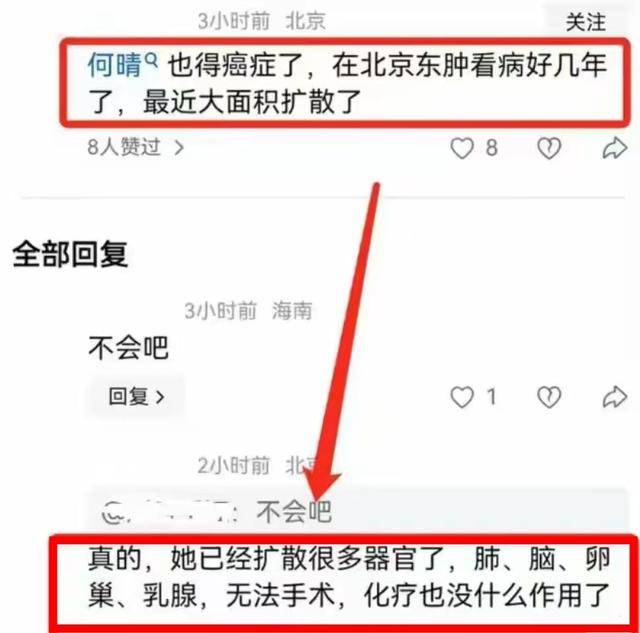640x633 pixels.
Task: Tap the blurred avatar in quoted reply
Action: (115, 512)
